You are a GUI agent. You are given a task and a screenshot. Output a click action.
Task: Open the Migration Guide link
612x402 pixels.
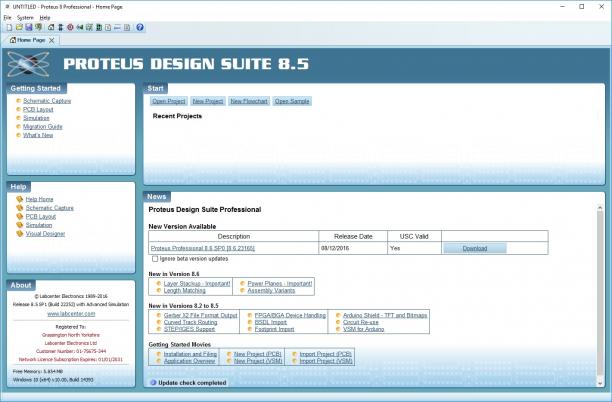[x=43, y=126]
